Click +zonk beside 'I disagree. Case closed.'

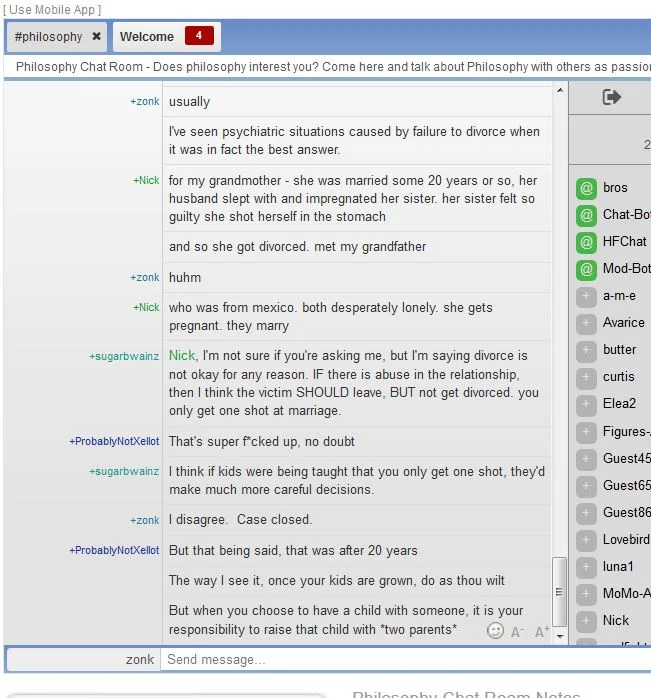coord(145,520)
